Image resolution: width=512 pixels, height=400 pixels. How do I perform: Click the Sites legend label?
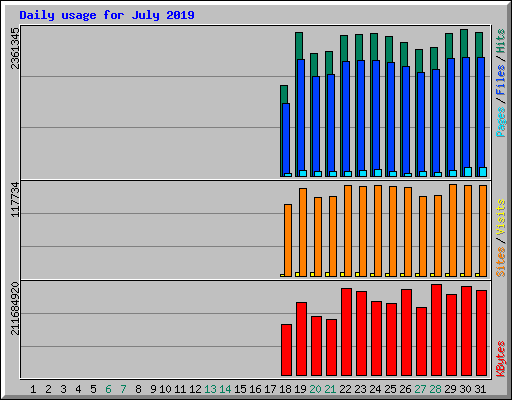pyautogui.click(x=500, y=262)
